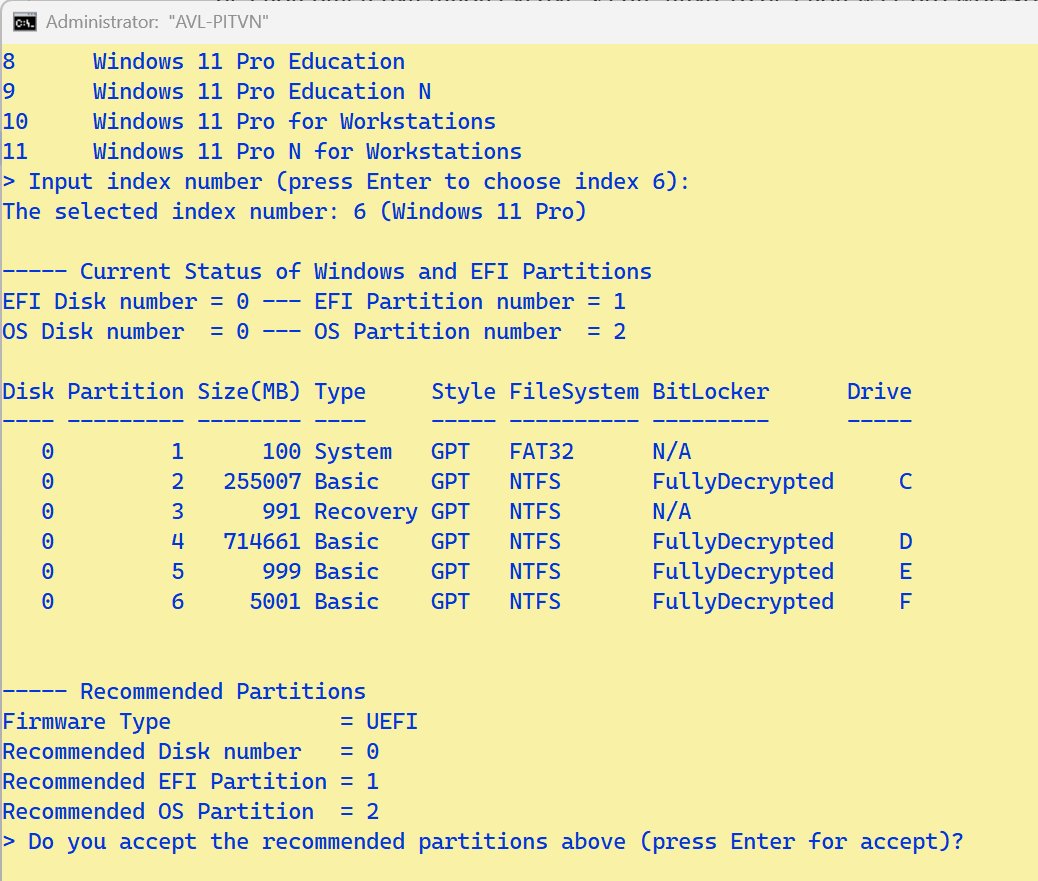The height and width of the screenshot is (881, 1038).
Task: Click the "Current Status of Windows and EFI Partitions" heading
Action: pos(327,272)
